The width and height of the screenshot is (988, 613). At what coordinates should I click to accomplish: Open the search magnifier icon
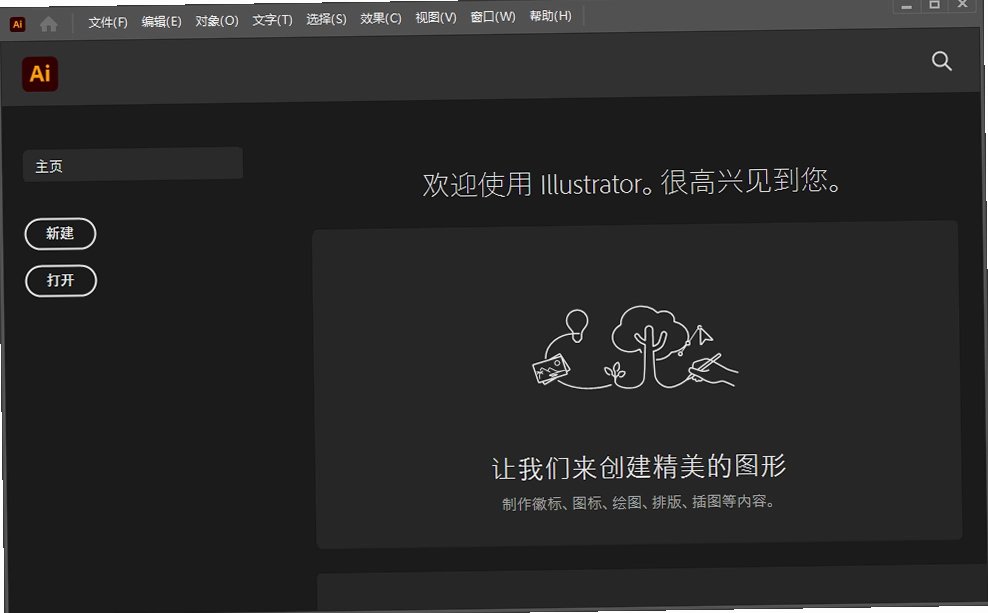pos(941,61)
